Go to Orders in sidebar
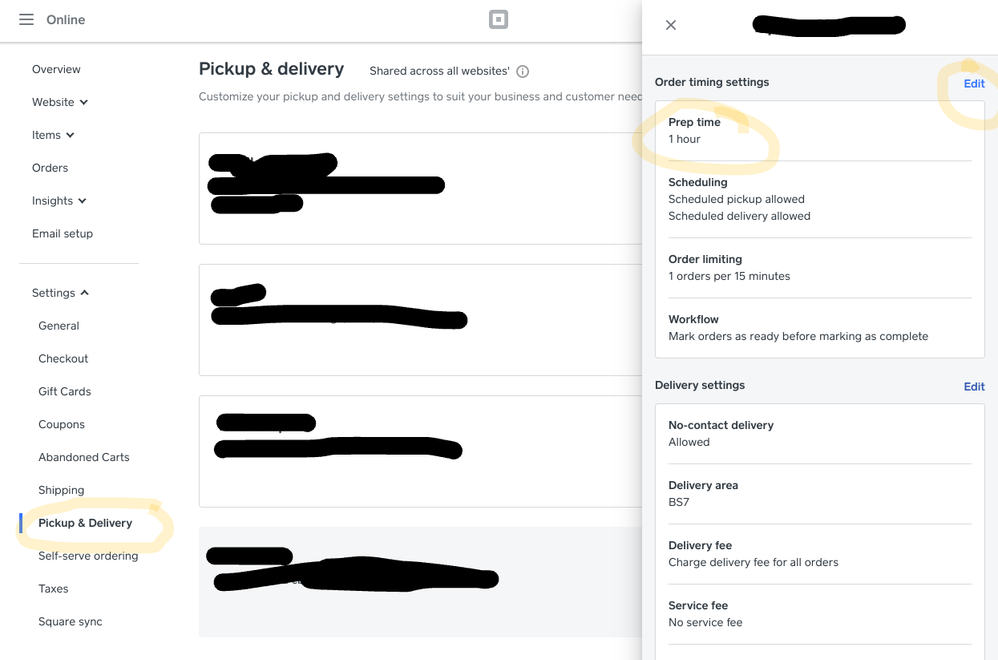This screenshot has width=998, height=660. [x=50, y=168]
